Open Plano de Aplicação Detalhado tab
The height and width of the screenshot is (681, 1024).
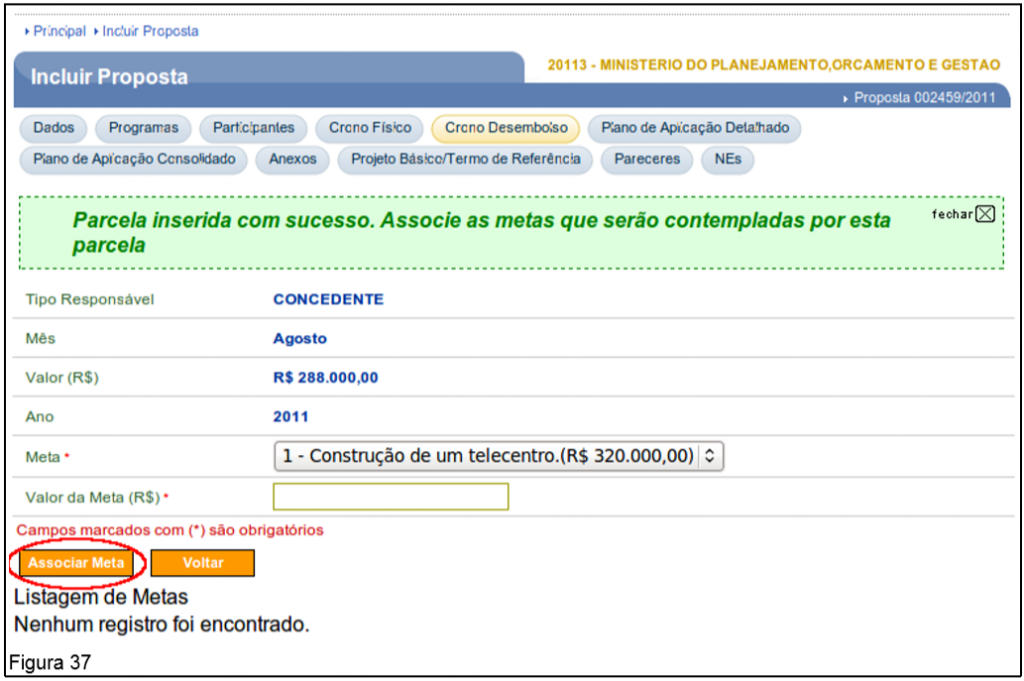(x=694, y=128)
